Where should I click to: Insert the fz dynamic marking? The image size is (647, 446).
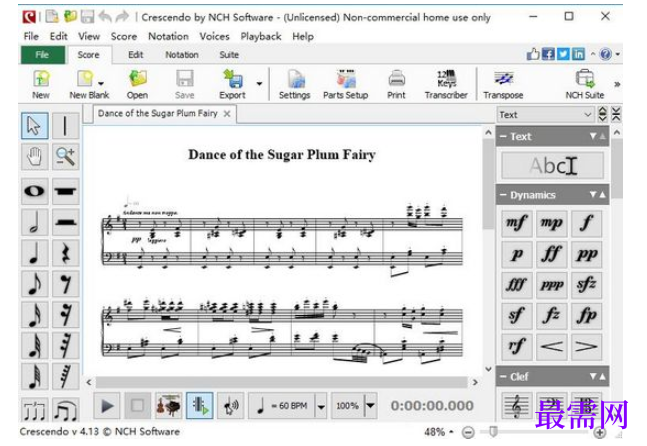click(552, 316)
